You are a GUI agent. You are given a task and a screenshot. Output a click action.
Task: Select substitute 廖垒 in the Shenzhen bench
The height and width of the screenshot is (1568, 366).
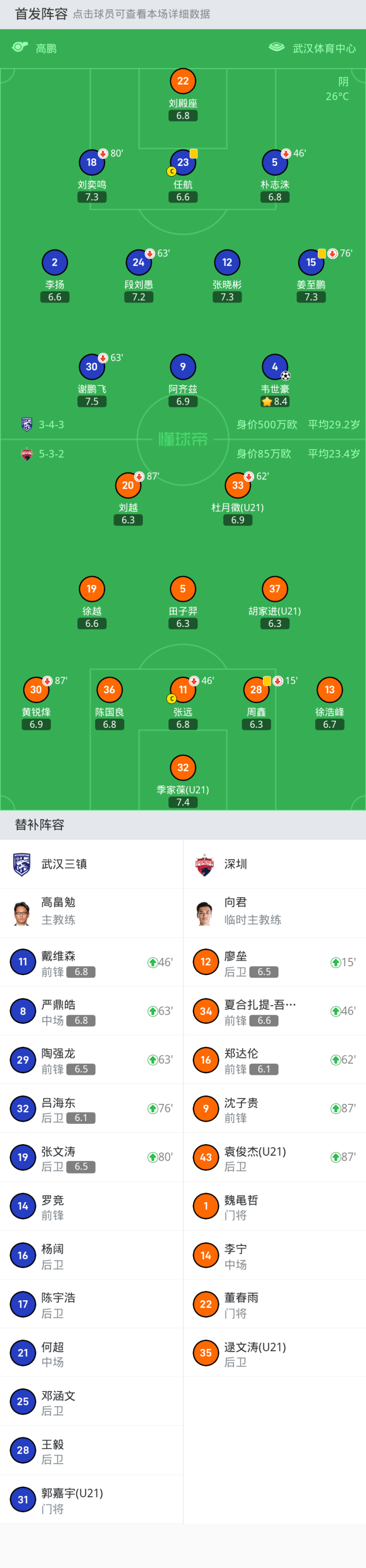click(235, 957)
